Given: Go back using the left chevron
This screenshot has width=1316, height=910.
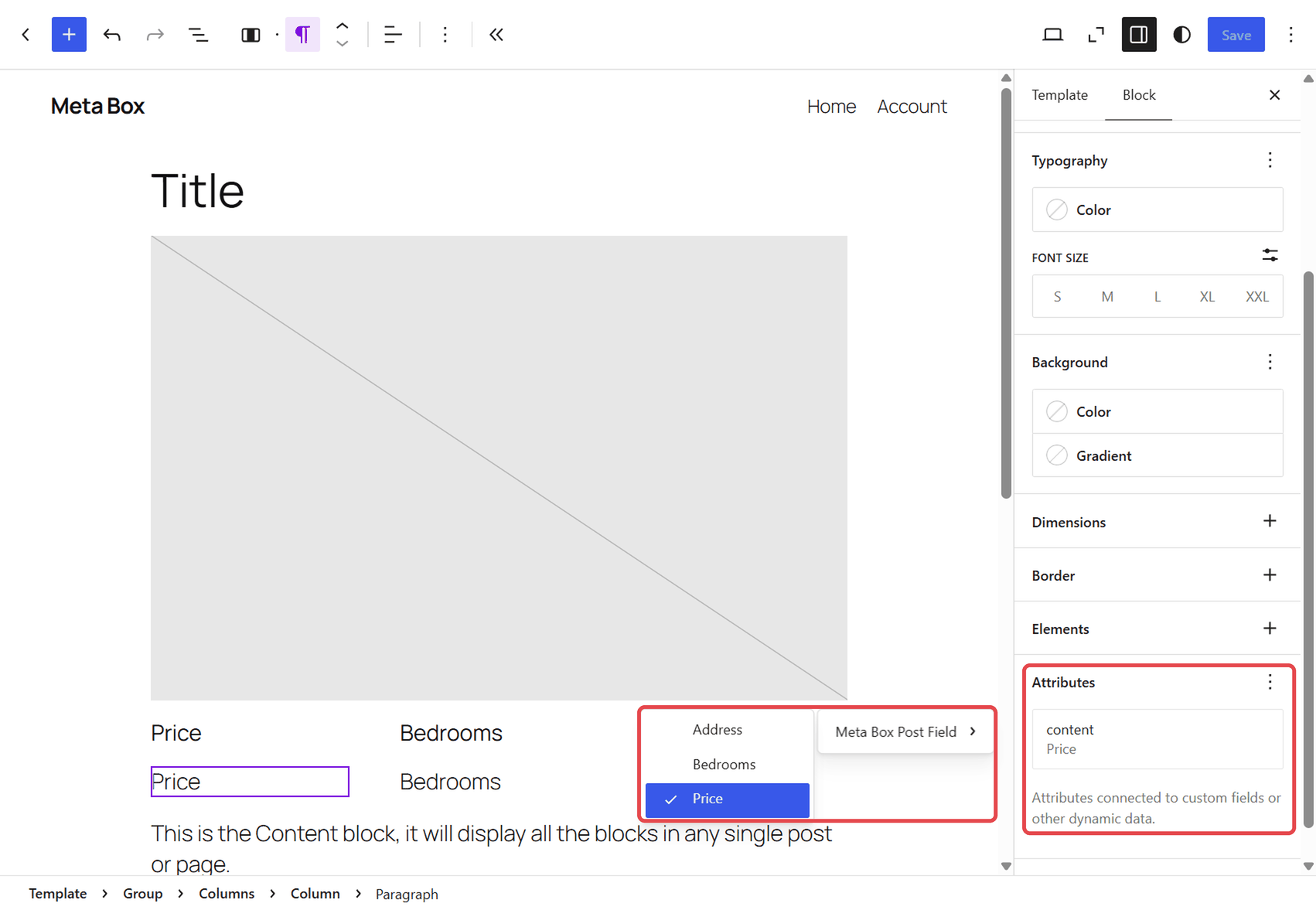Looking at the screenshot, I should 26,35.
